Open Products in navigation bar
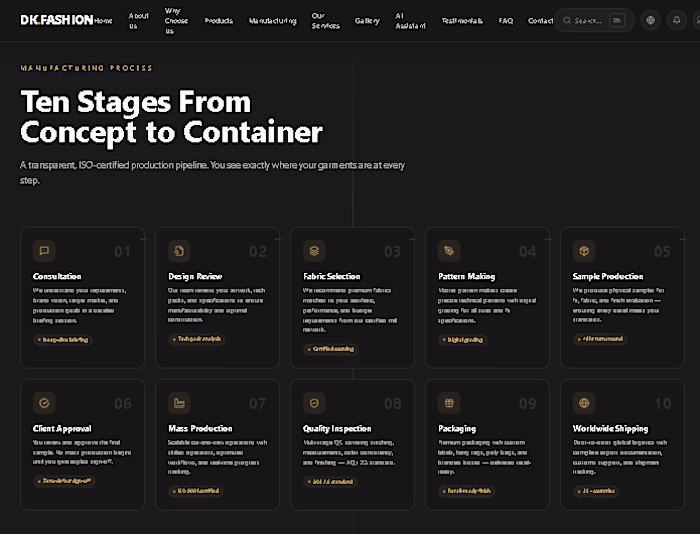 point(219,21)
